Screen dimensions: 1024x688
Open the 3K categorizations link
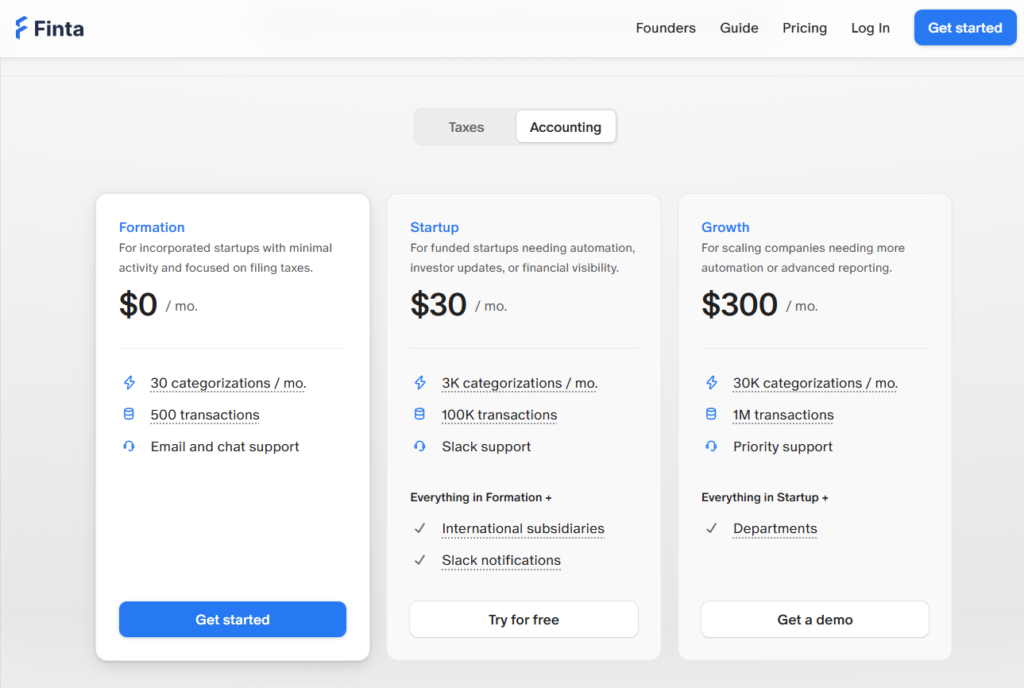click(x=519, y=382)
